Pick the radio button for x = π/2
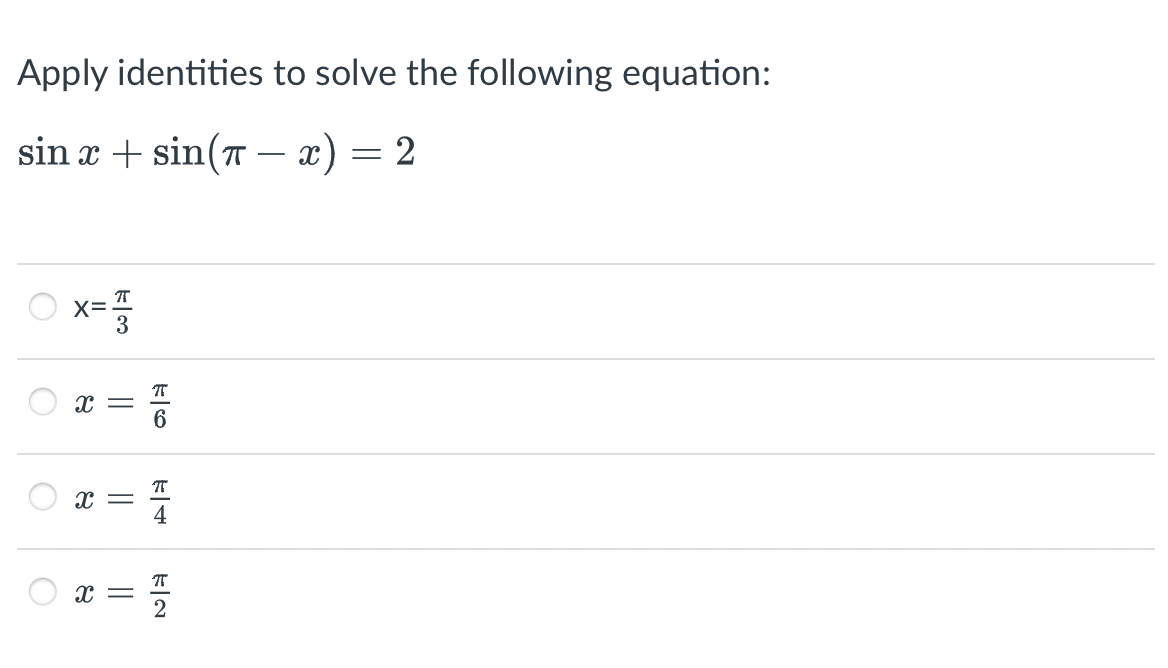Viewport: 1168px width, 668px height. [x=42, y=591]
